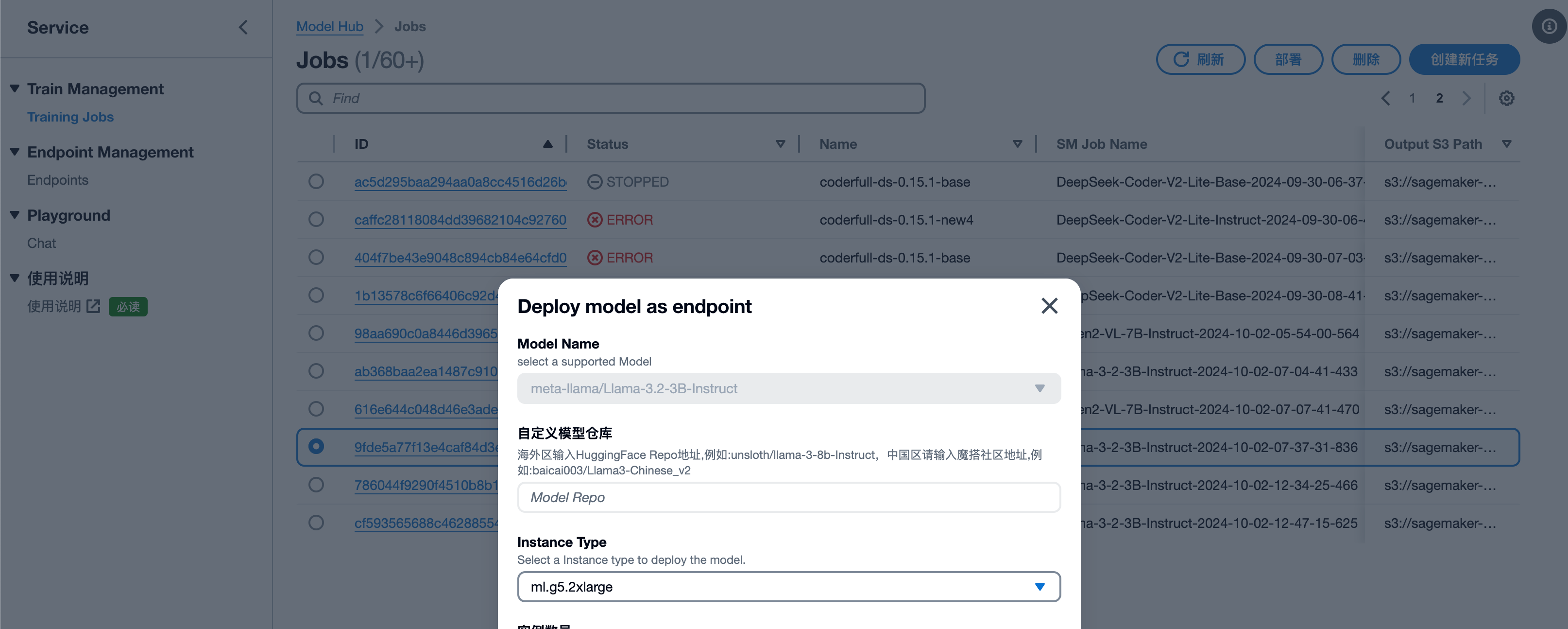Open external link icon for 使用说明
1568x629 pixels.
click(x=93, y=306)
